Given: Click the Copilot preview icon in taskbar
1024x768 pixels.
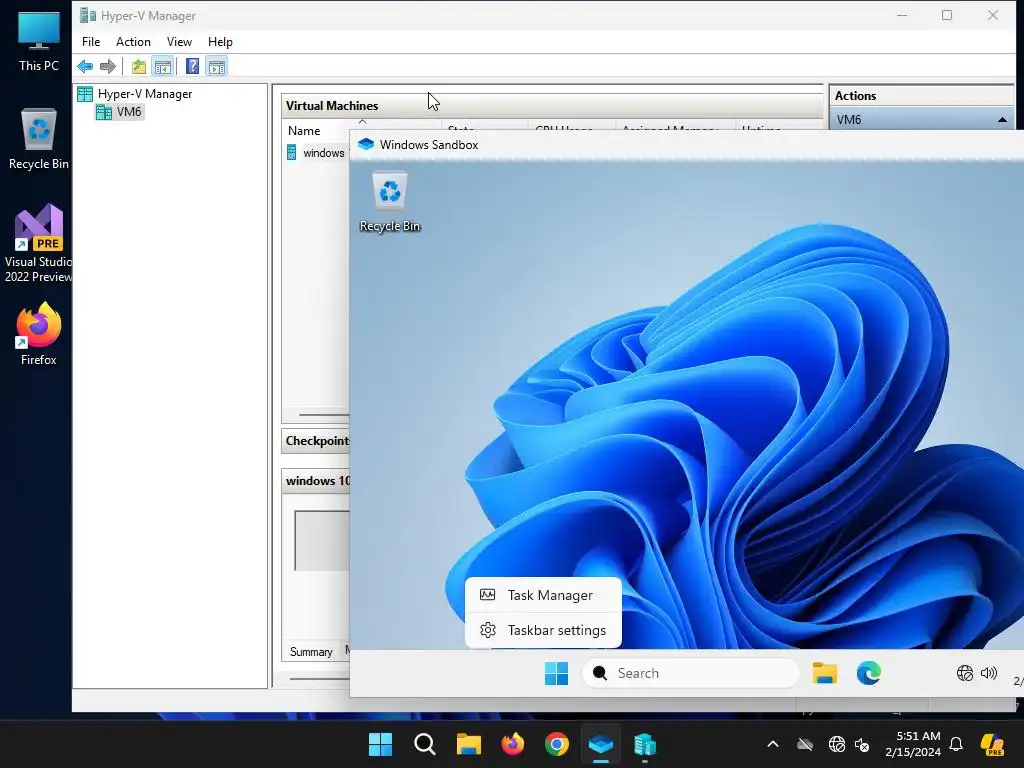Looking at the screenshot, I should tap(993, 744).
